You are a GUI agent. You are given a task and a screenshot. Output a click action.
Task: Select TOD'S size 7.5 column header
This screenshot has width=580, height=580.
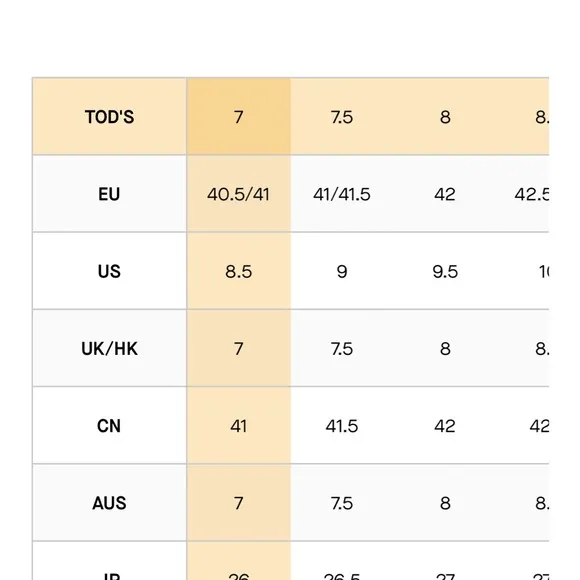342,117
